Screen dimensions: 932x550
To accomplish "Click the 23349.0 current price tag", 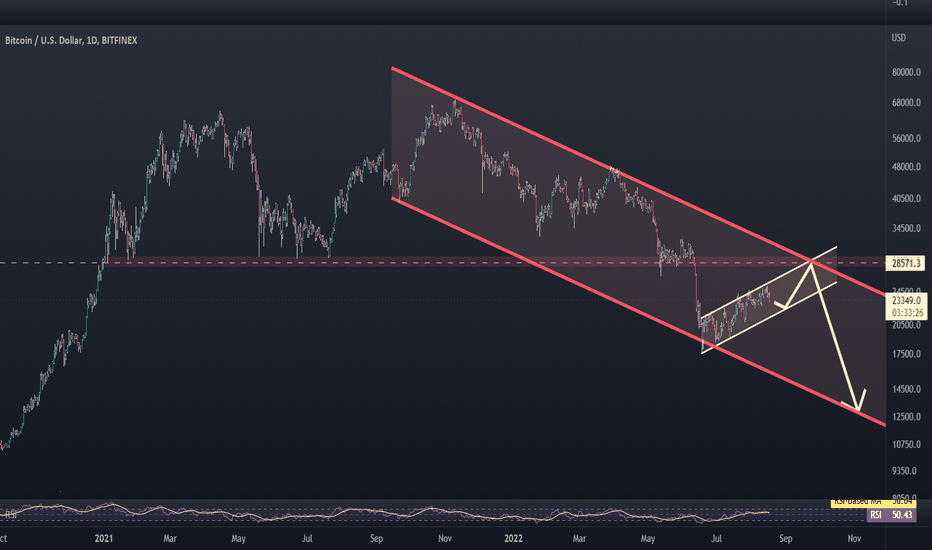I will pos(905,300).
